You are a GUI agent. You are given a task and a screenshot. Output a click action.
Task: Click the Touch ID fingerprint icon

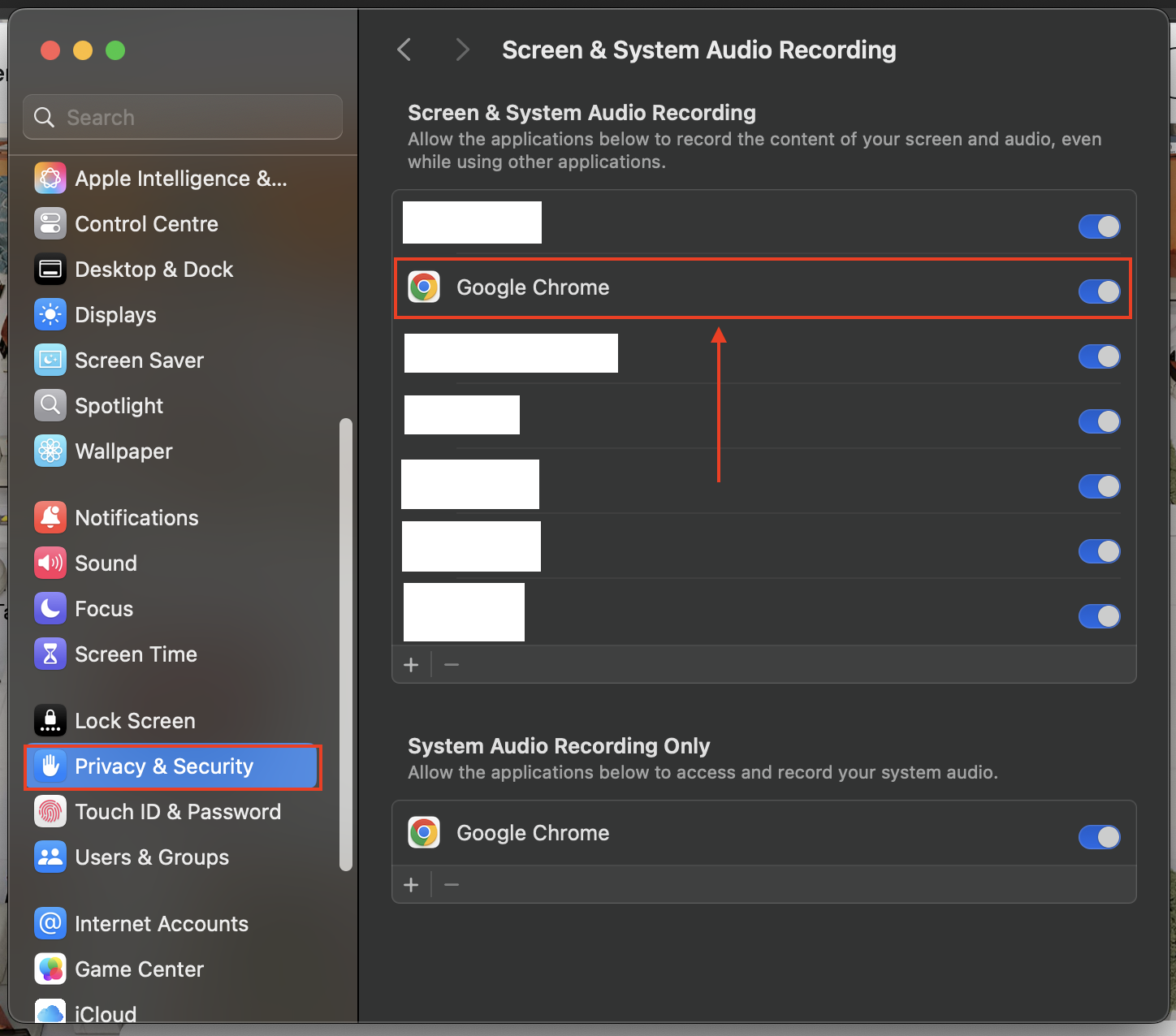(50, 812)
